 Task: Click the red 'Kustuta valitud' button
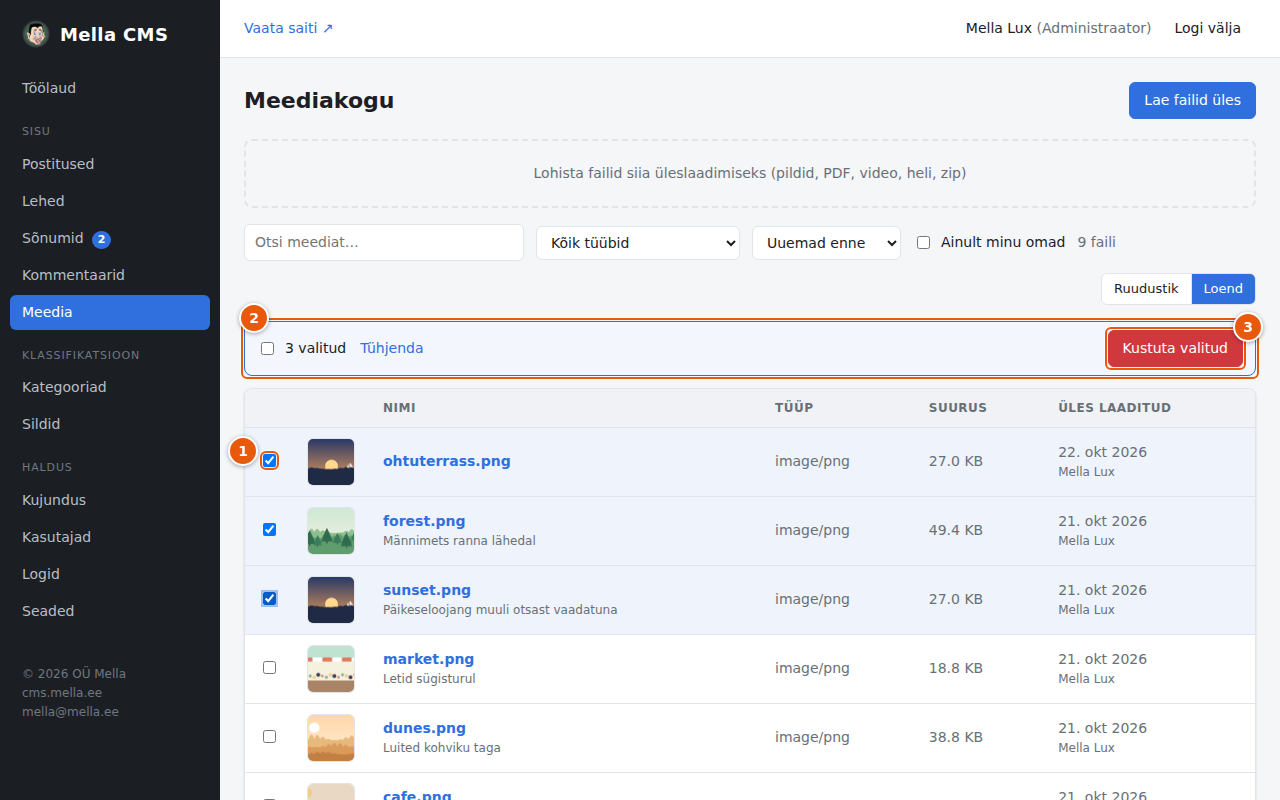(1175, 349)
